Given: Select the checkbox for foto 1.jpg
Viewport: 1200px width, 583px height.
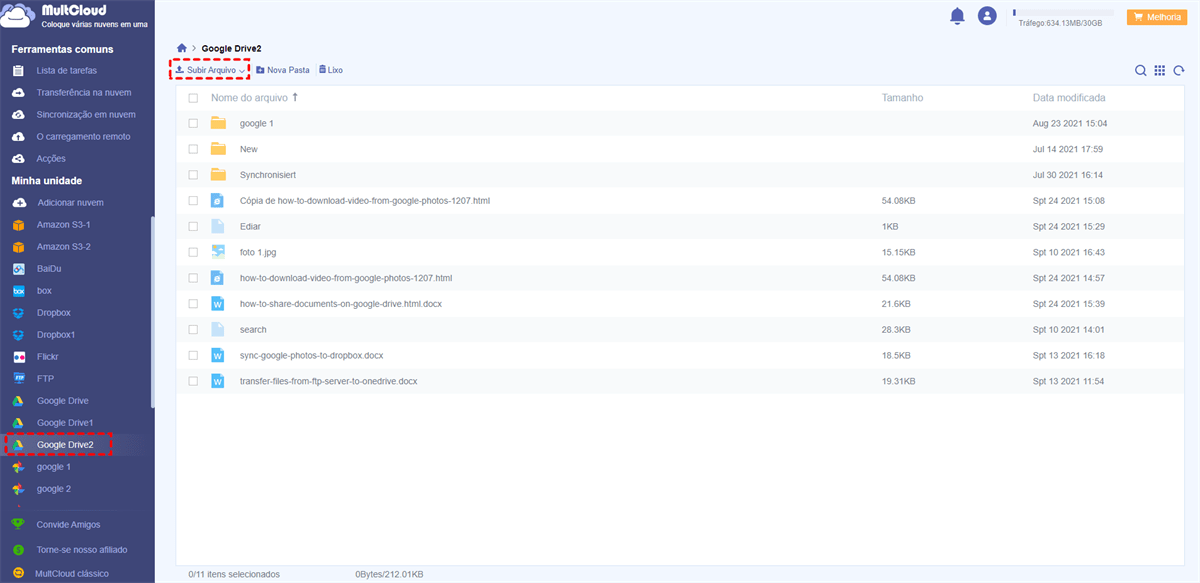Looking at the screenshot, I should [194, 252].
